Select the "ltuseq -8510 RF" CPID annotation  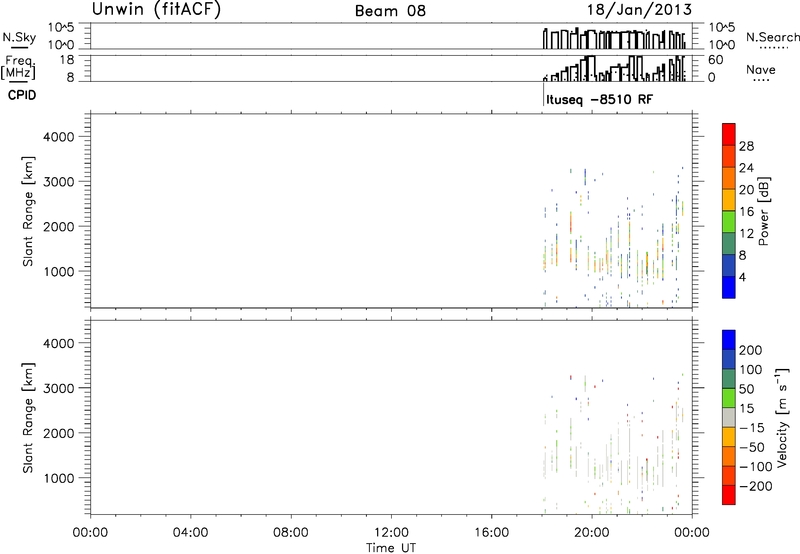pos(599,99)
